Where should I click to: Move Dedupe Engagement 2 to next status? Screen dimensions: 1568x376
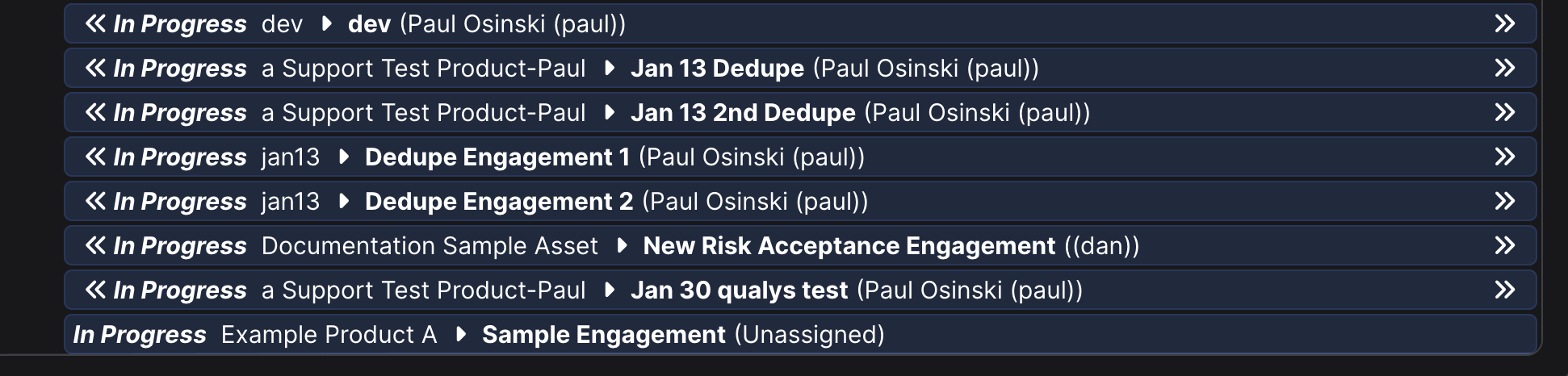(1504, 202)
